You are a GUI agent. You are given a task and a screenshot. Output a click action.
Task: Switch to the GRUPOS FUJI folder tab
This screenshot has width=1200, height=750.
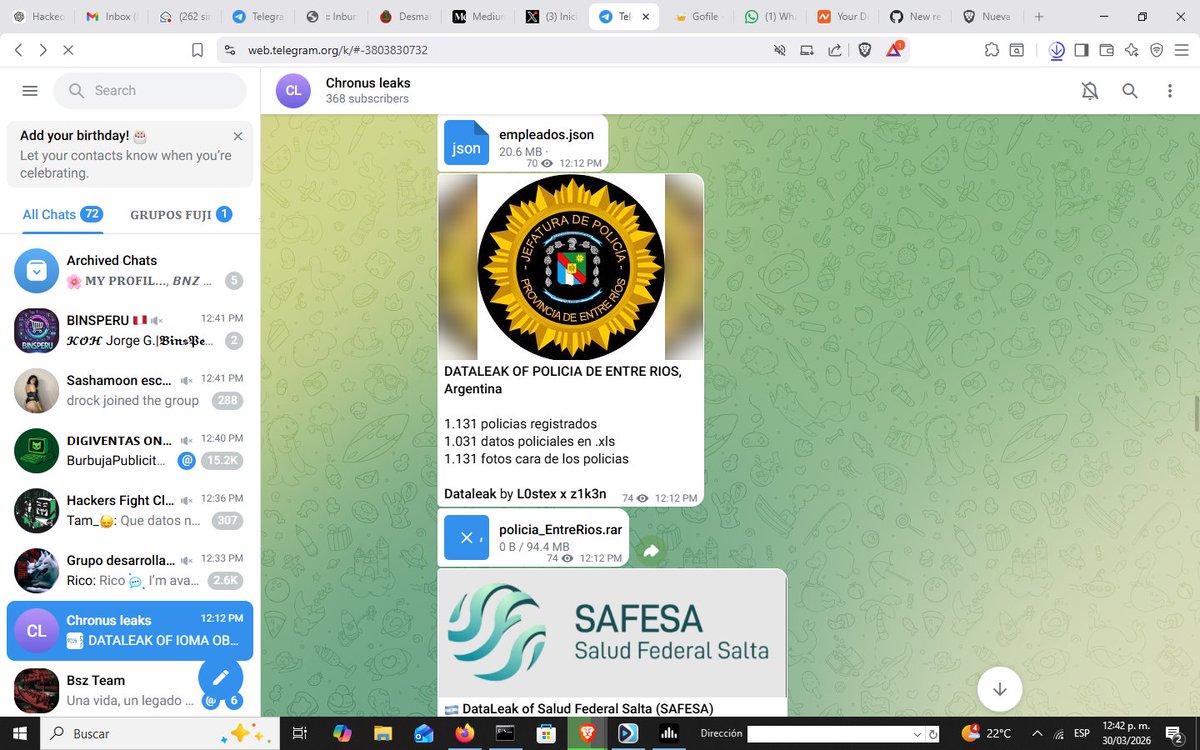(x=181, y=214)
